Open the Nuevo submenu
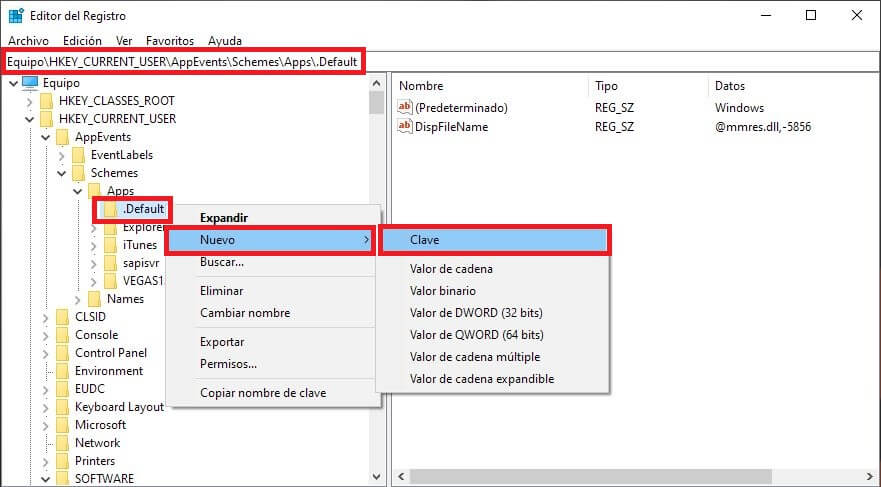The image size is (881, 487). [271, 240]
